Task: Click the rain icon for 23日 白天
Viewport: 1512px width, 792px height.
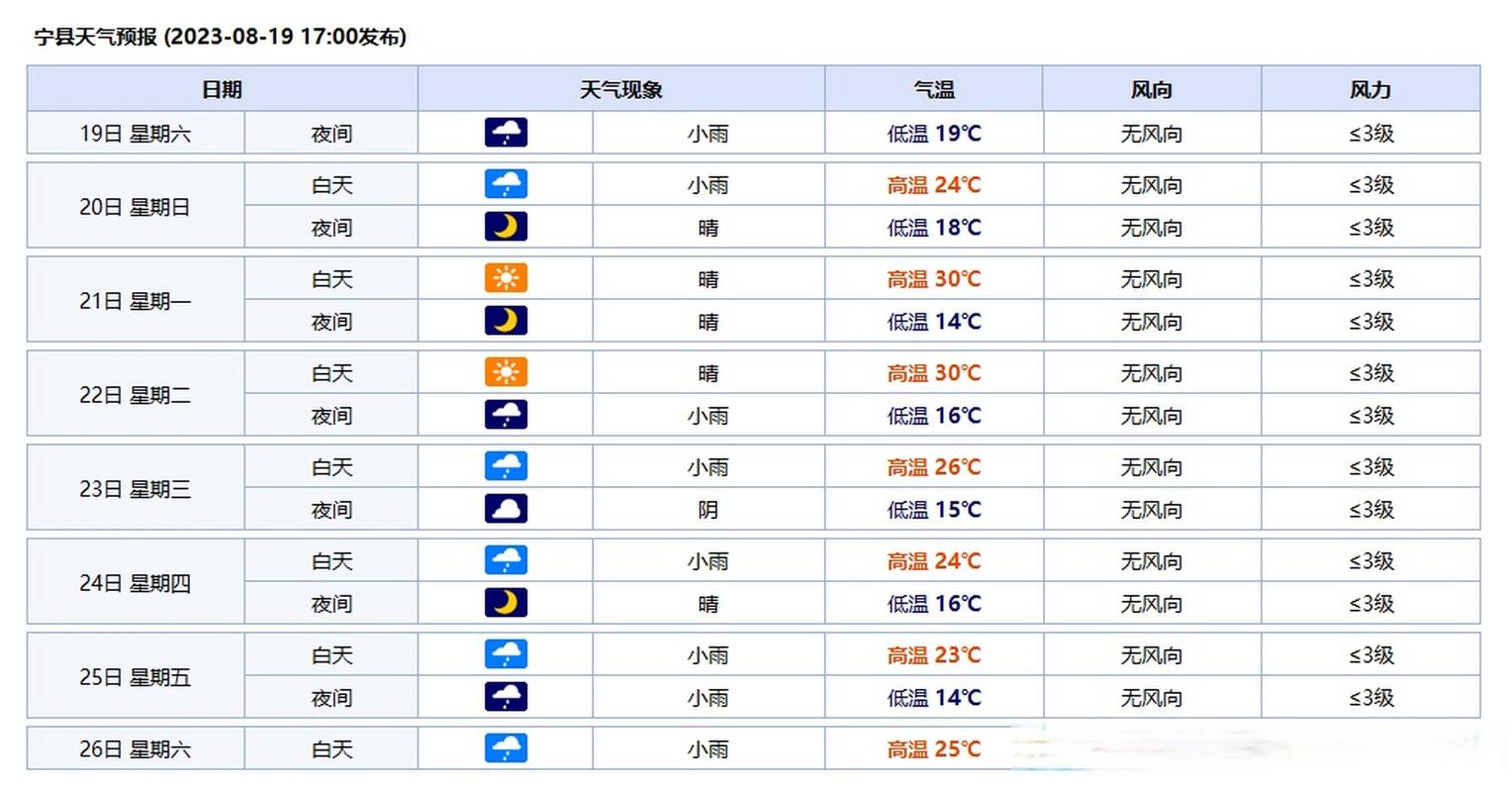Action: pyautogui.click(x=506, y=466)
